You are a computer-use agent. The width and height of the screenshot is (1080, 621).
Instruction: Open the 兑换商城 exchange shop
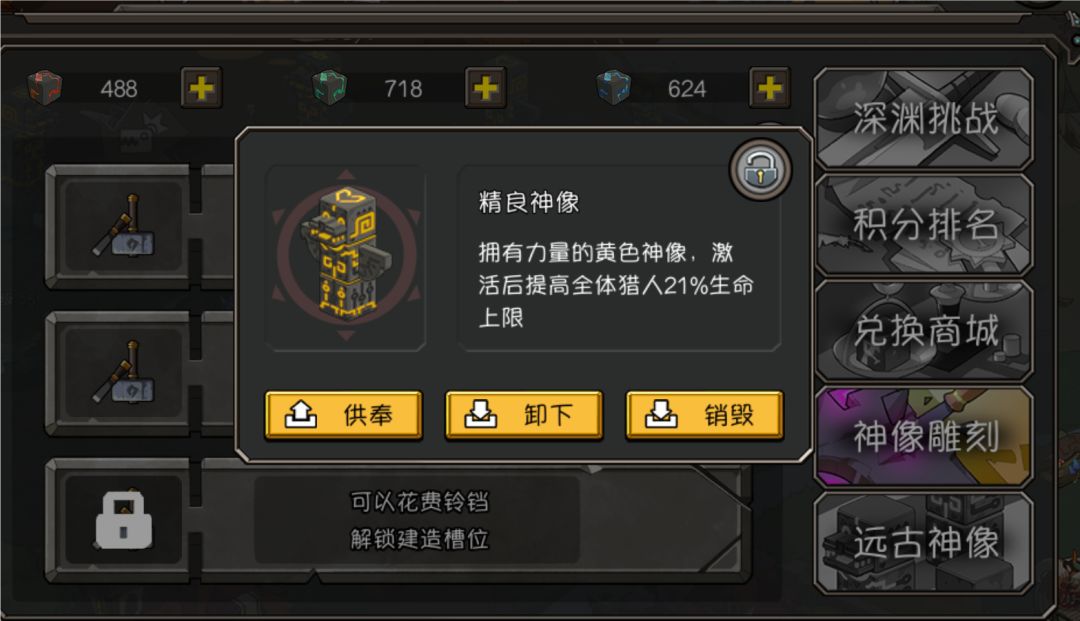coord(924,330)
